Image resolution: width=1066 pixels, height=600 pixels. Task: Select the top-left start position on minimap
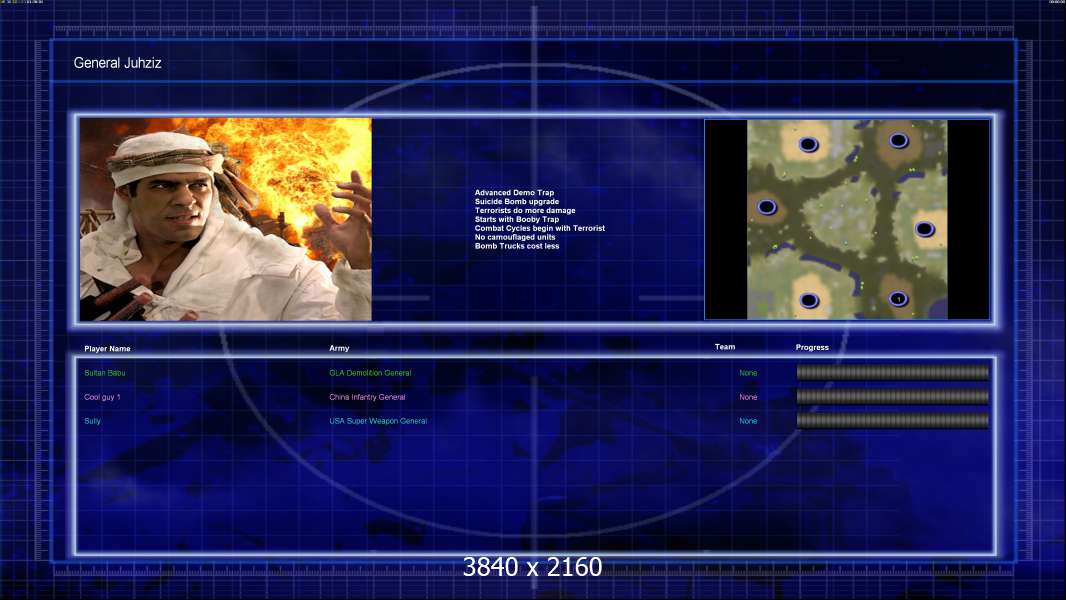tap(808, 144)
